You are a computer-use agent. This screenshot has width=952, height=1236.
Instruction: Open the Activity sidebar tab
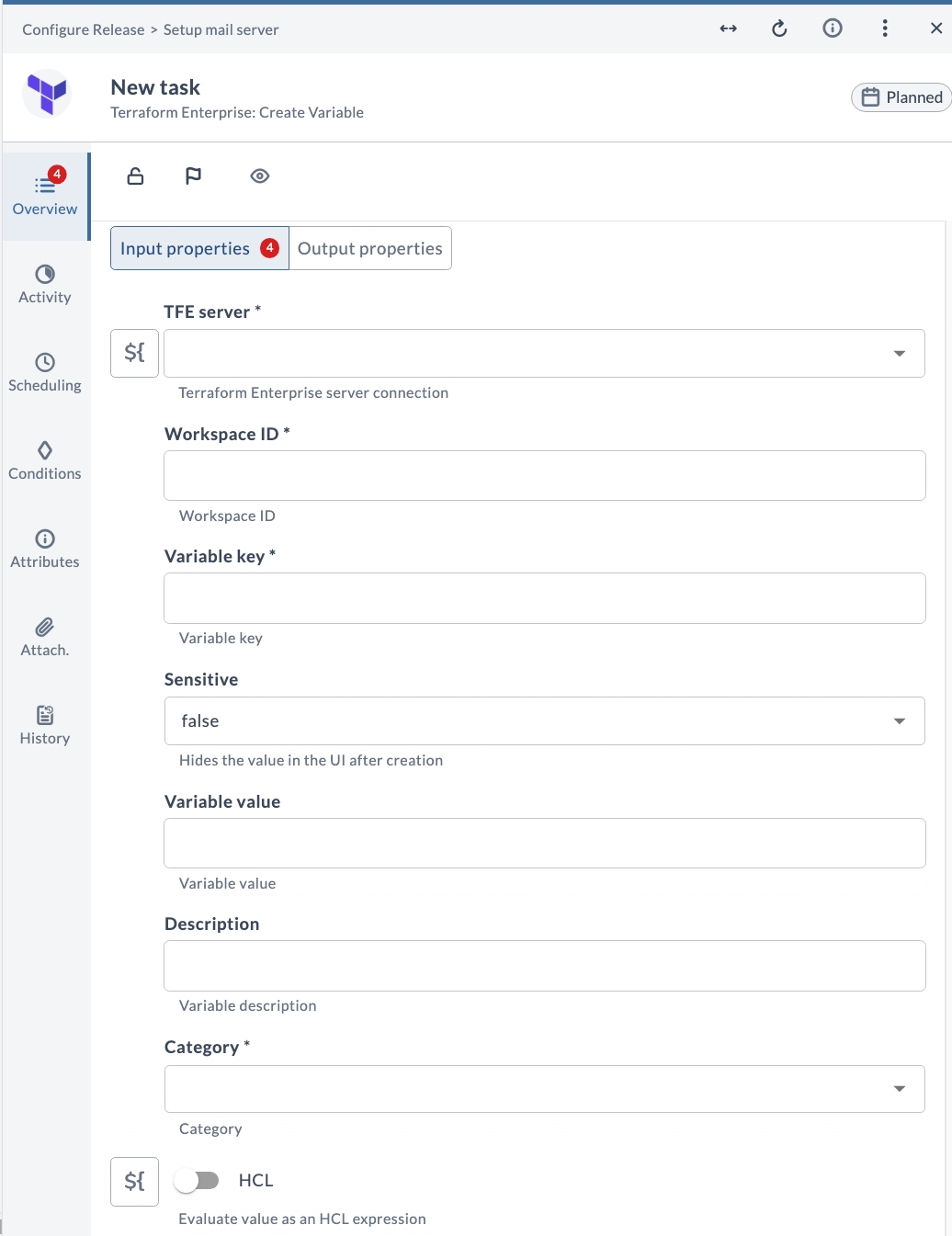[x=45, y=284]
